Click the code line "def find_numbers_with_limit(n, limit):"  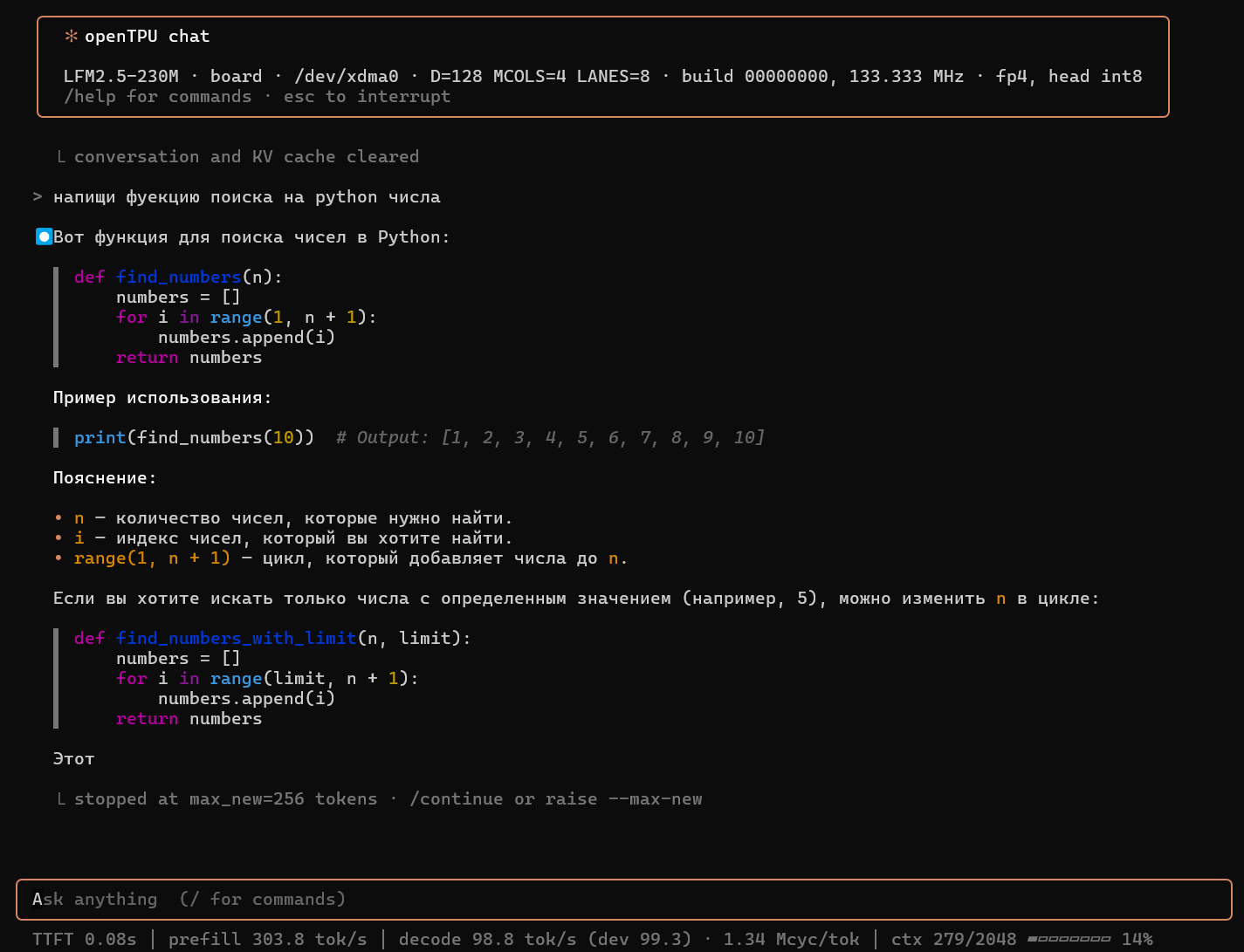tap(273, 639)
